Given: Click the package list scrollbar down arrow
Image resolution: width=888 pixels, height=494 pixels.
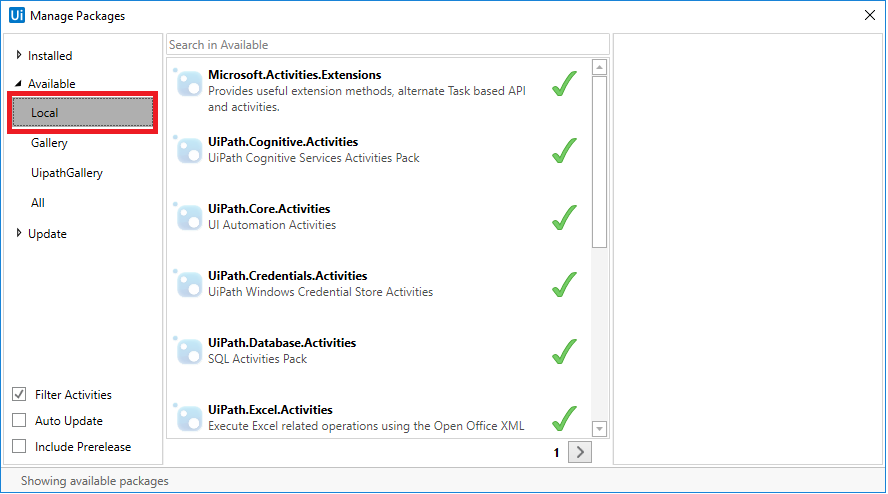Looking at the screenshot, I should 600,429.
